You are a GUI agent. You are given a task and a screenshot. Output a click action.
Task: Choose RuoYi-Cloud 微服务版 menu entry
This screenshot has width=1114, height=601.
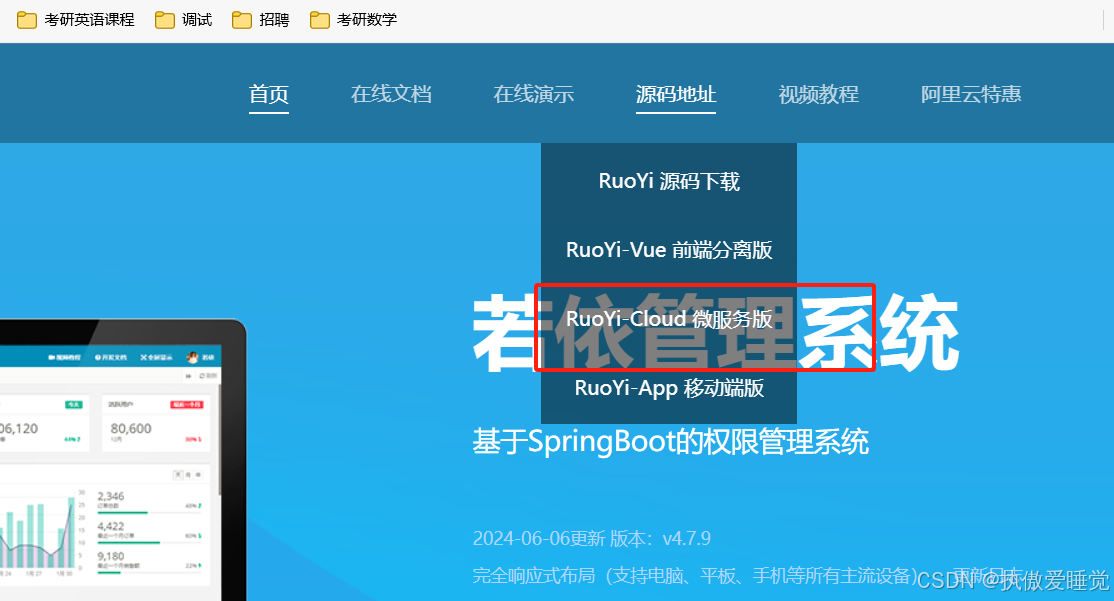coord(669,319)
